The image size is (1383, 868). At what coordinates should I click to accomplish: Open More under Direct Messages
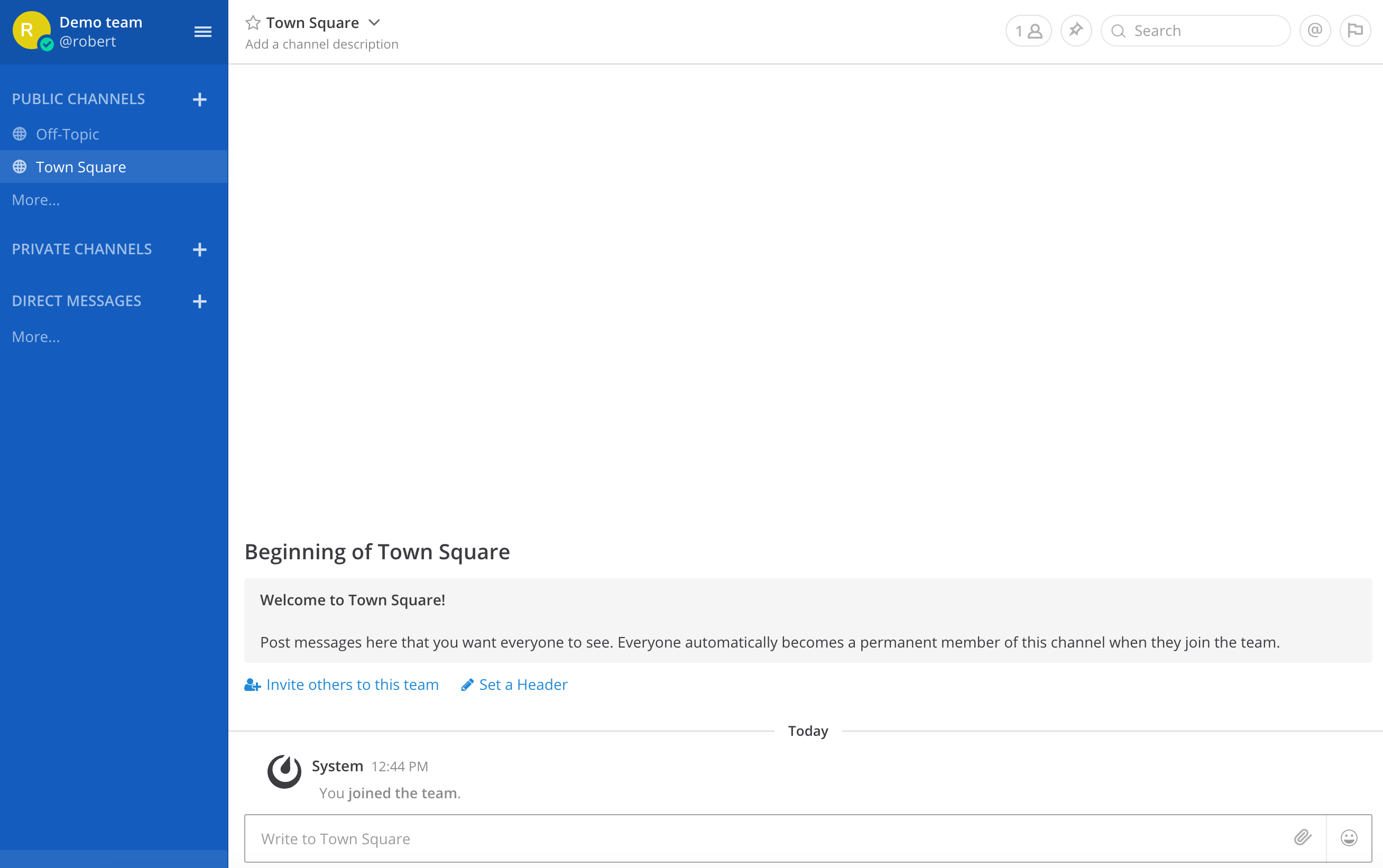click(35, 337)
